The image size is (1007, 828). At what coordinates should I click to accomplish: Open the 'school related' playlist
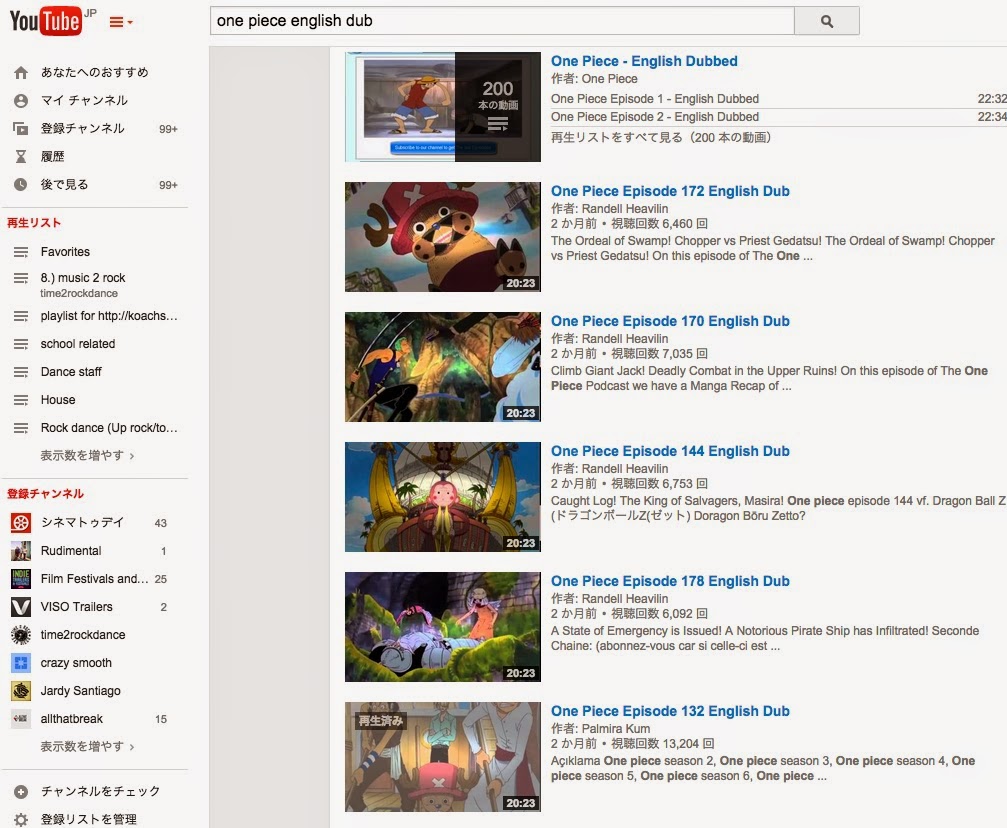coord(78,344)
